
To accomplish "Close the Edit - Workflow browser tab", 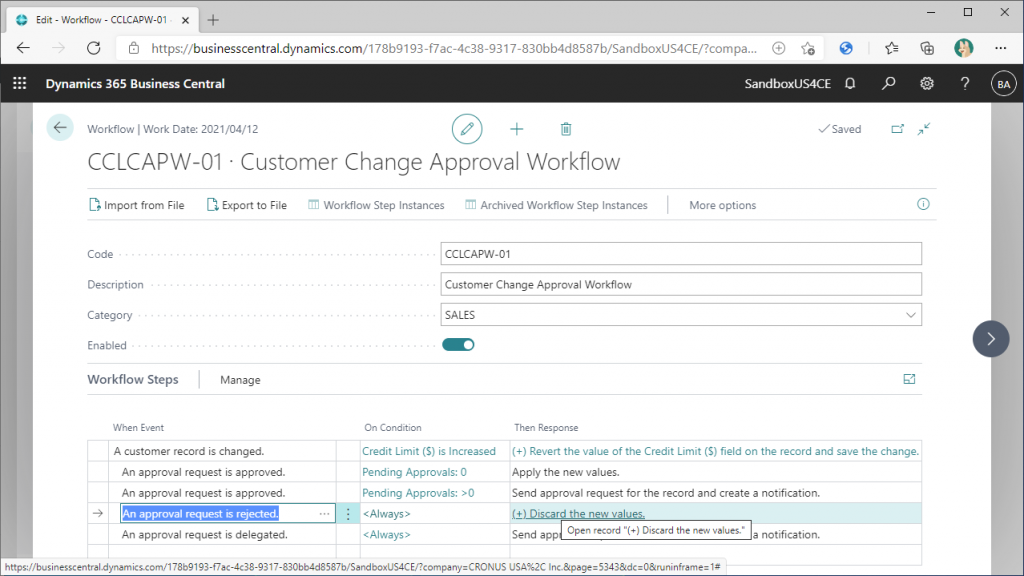I will pyautogui.click(x=185, y=20).
